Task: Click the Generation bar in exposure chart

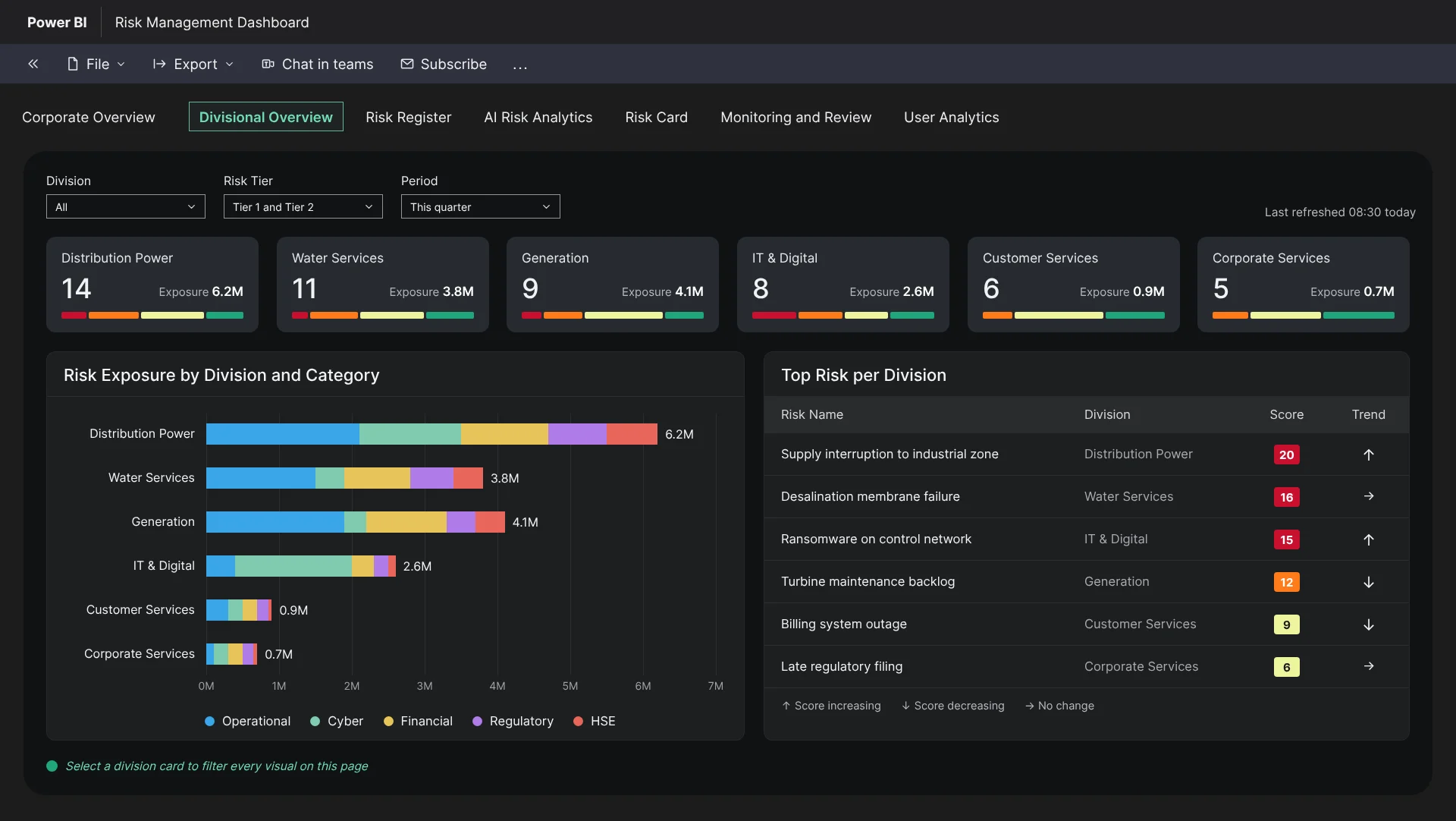Action: pos(356,522)
